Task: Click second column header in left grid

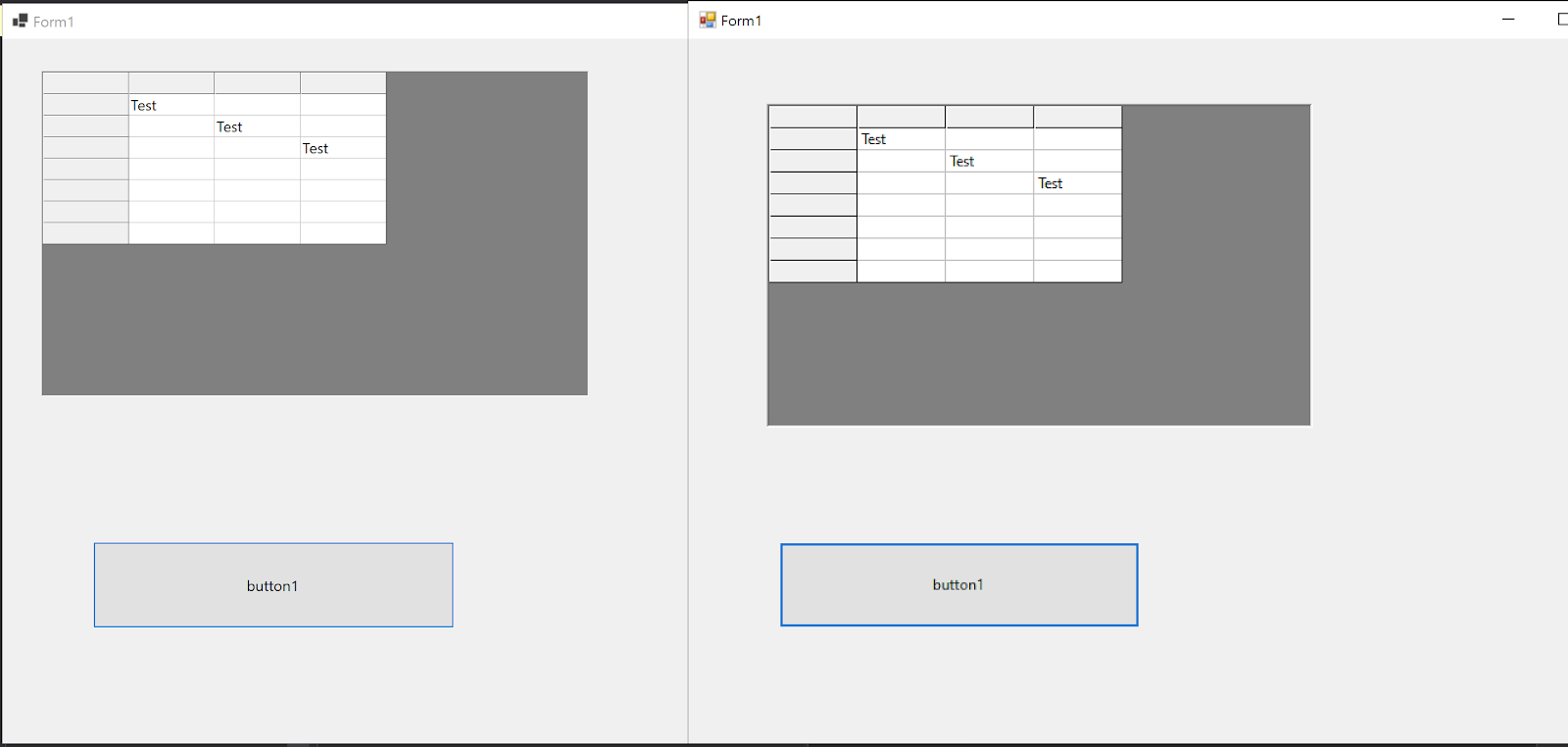Action: [x=258, y=83]
